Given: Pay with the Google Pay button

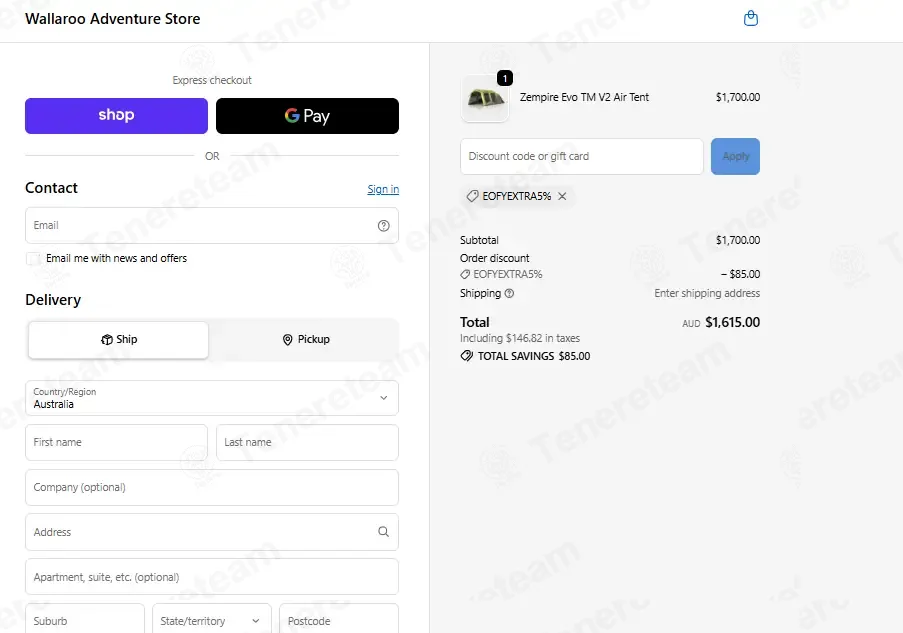Looking at the screenshot, I should [308, 116].
